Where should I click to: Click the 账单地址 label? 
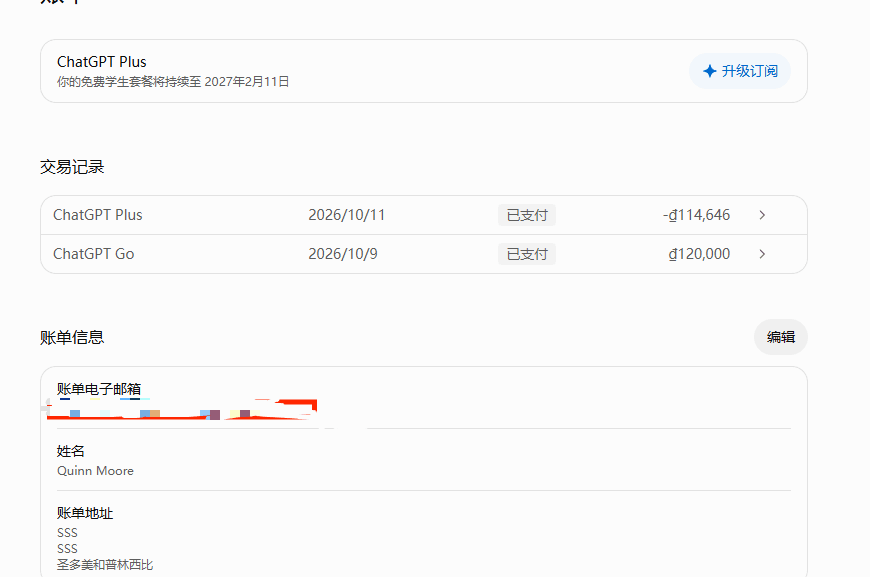point(85,513)
